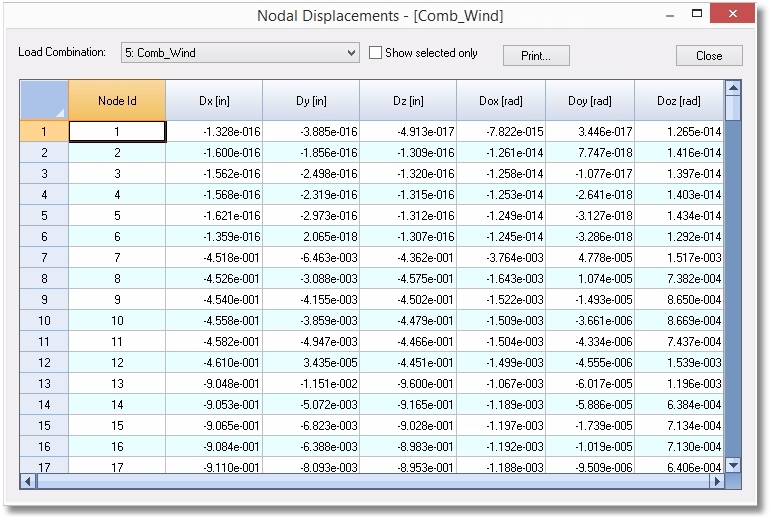This screenshot has height=520, width=771.
Task: Select cell with value -4.575e-001
Action: point(408,279)
